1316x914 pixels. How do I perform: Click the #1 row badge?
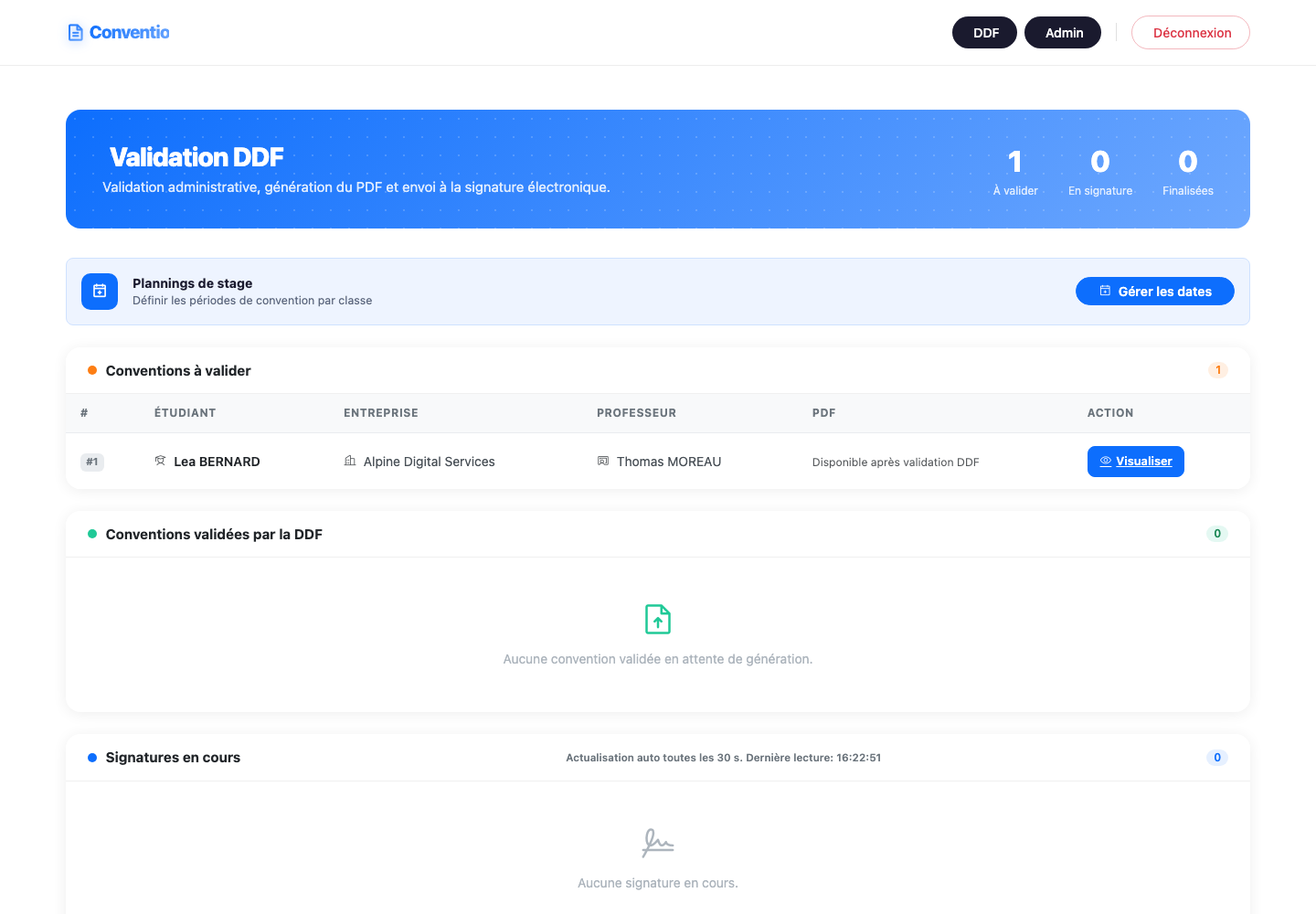92,462
